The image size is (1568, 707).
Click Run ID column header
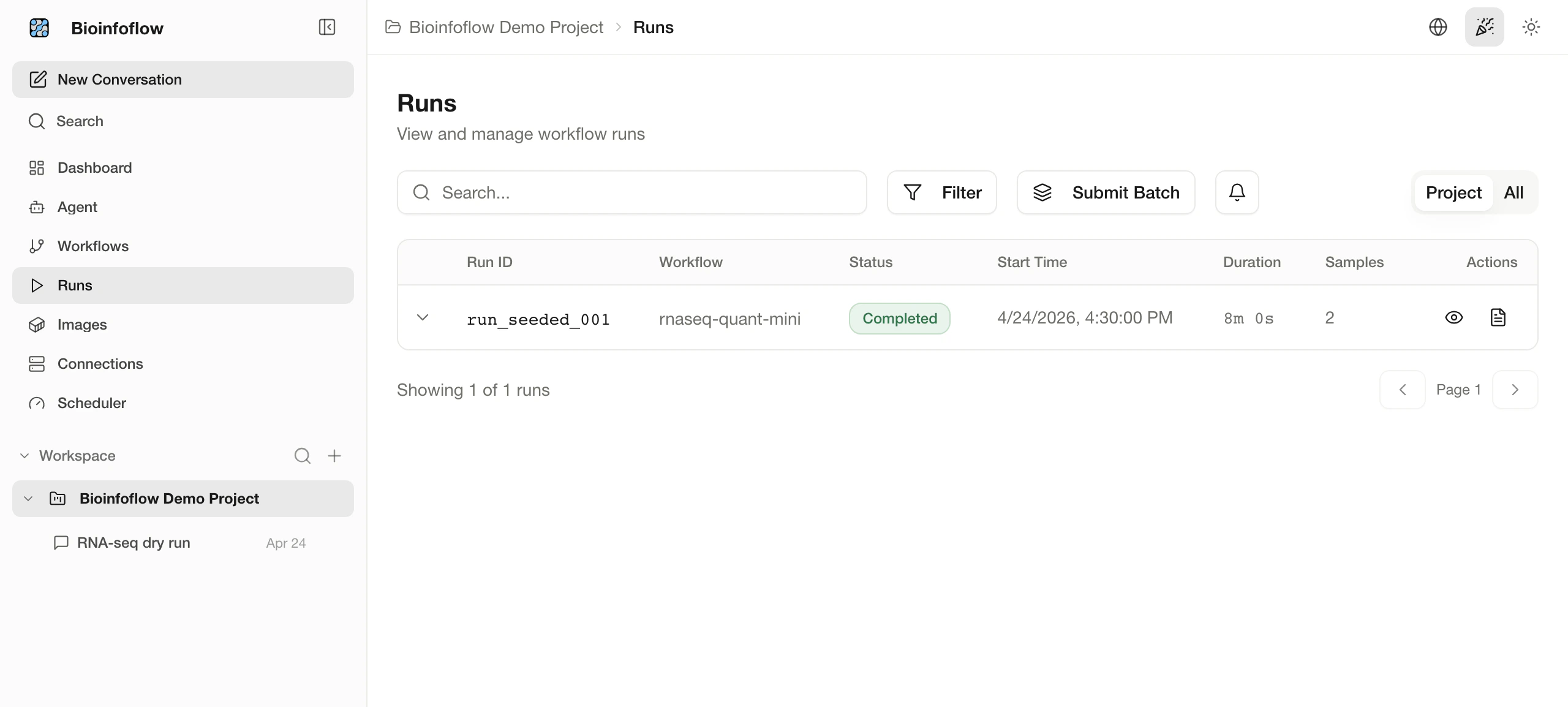[489, 262]
